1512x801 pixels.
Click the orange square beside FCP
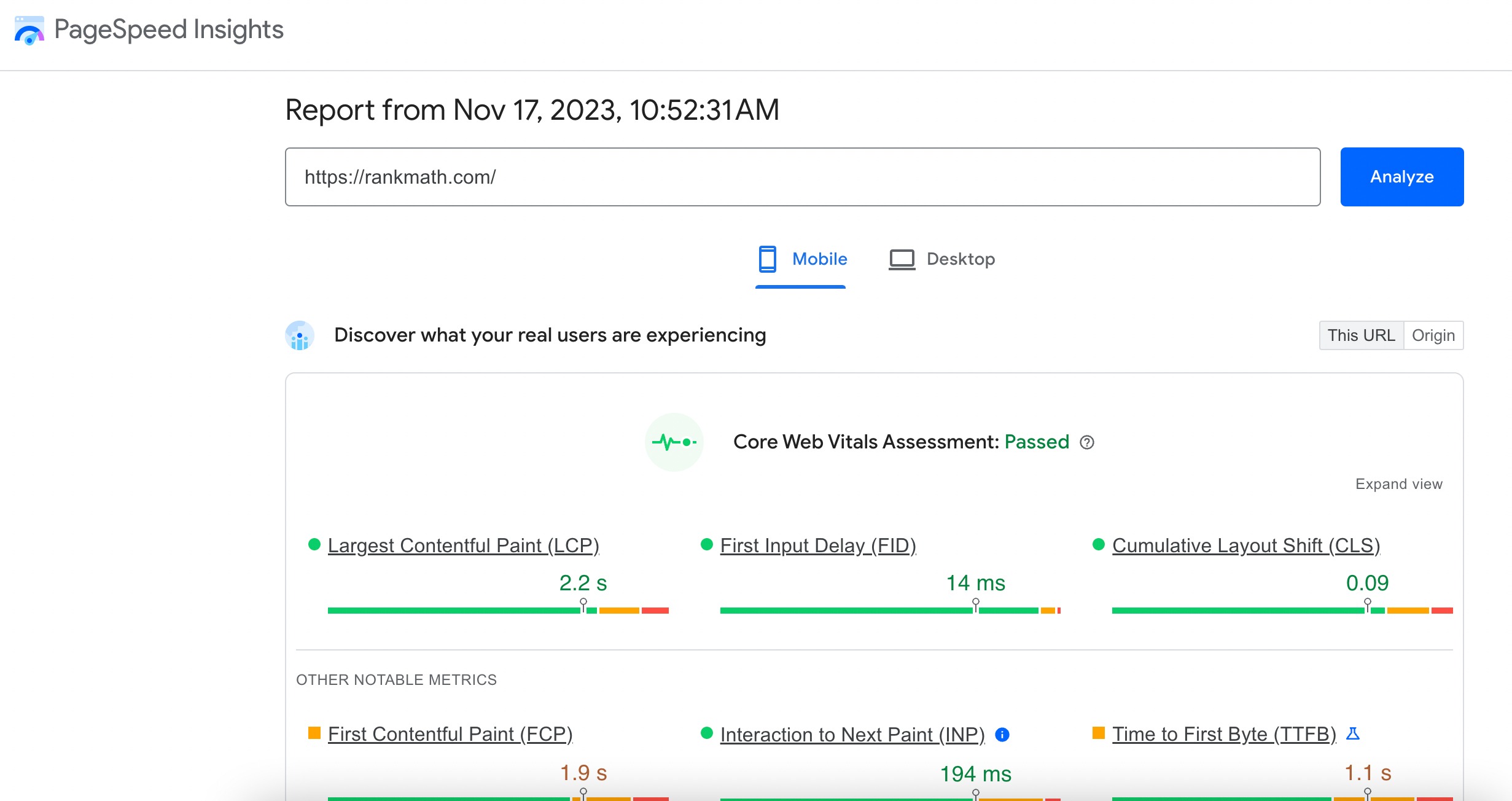[314, 733]
